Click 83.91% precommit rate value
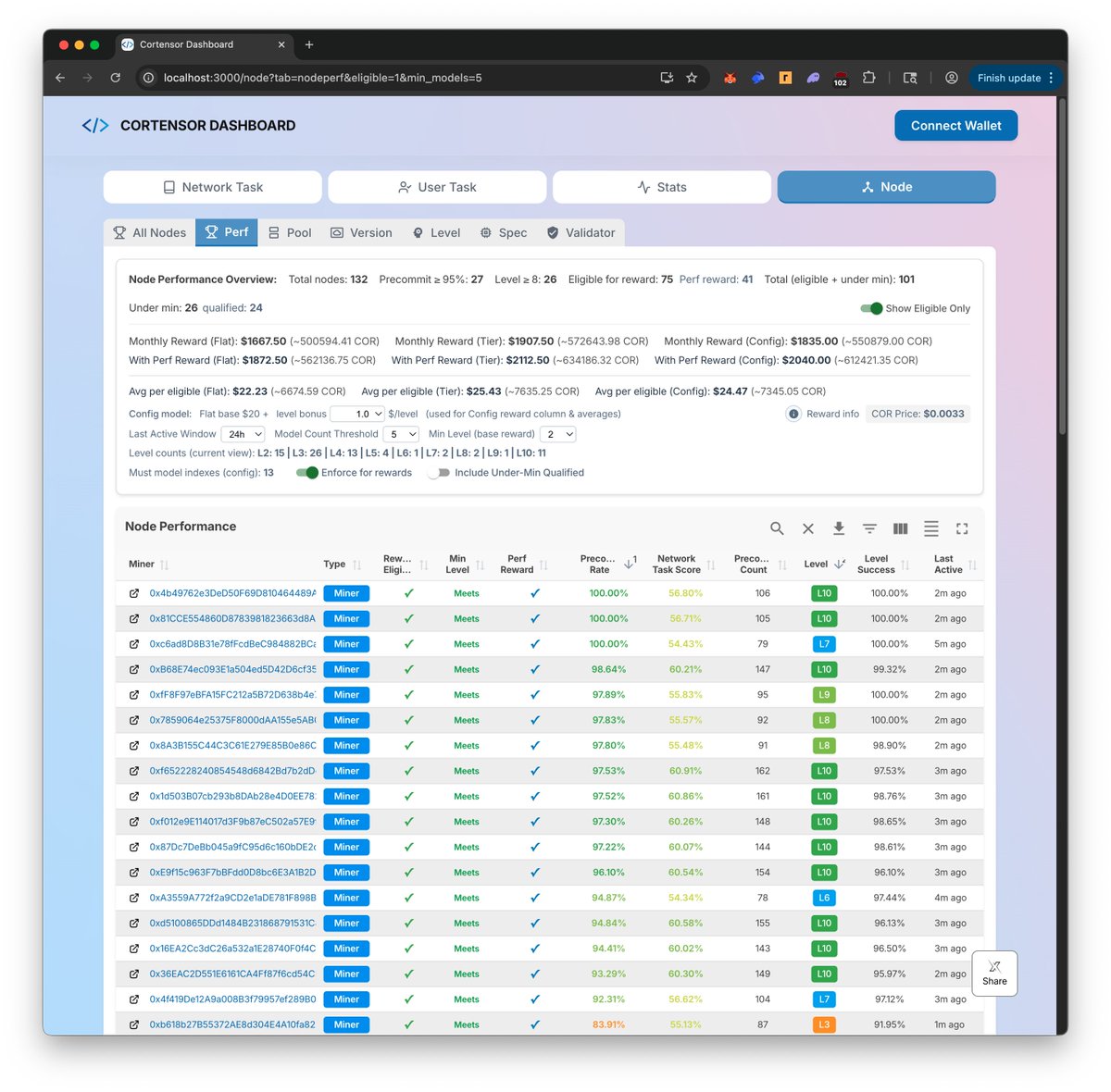1111x1092 pixels. [608, 1024]
